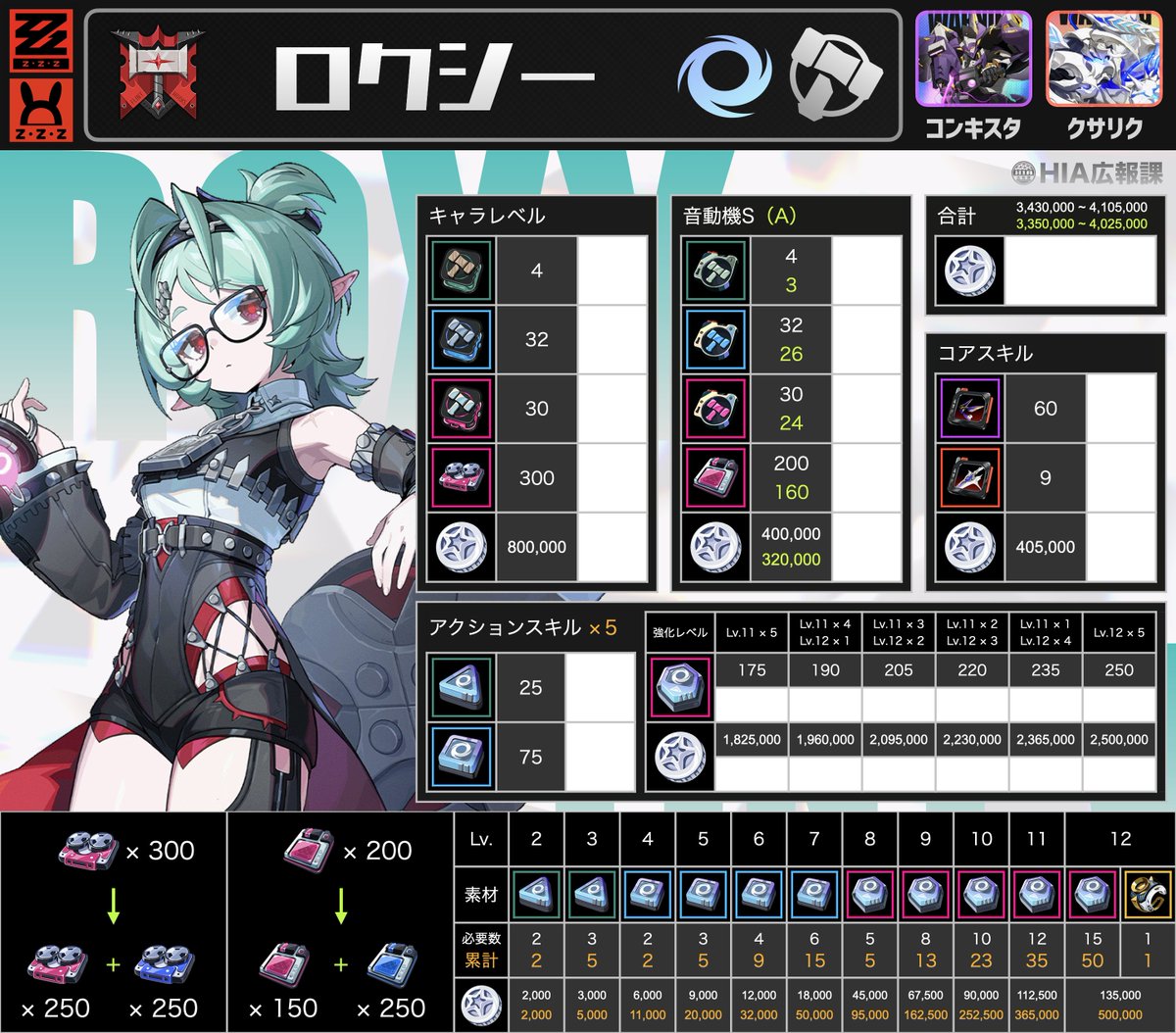
Task: Click the 405,000 value in コアスキル
Action: pos(1046,547)
